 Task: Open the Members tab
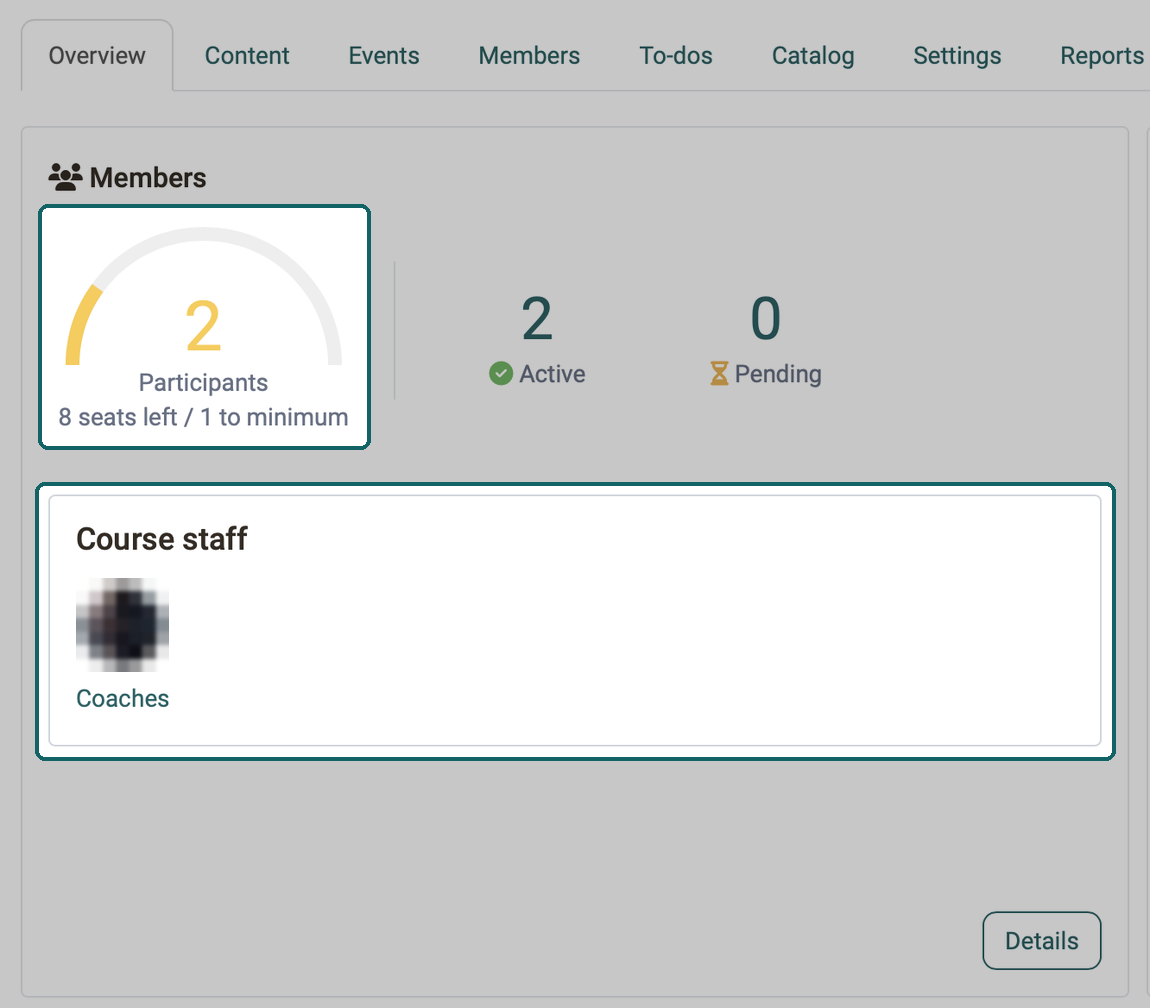tap(529, 56)
